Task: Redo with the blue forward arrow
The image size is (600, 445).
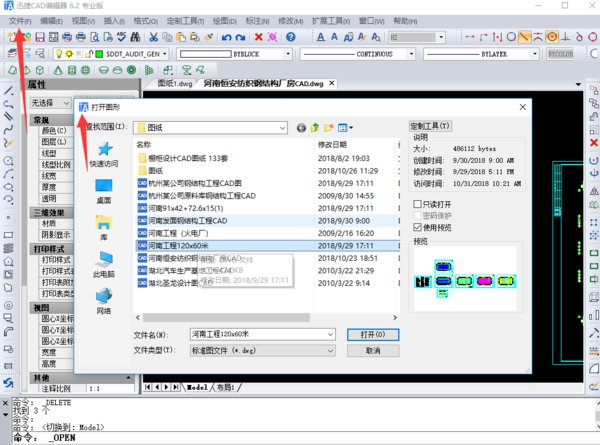Action: pyautogui.click(x=240, y=37)
